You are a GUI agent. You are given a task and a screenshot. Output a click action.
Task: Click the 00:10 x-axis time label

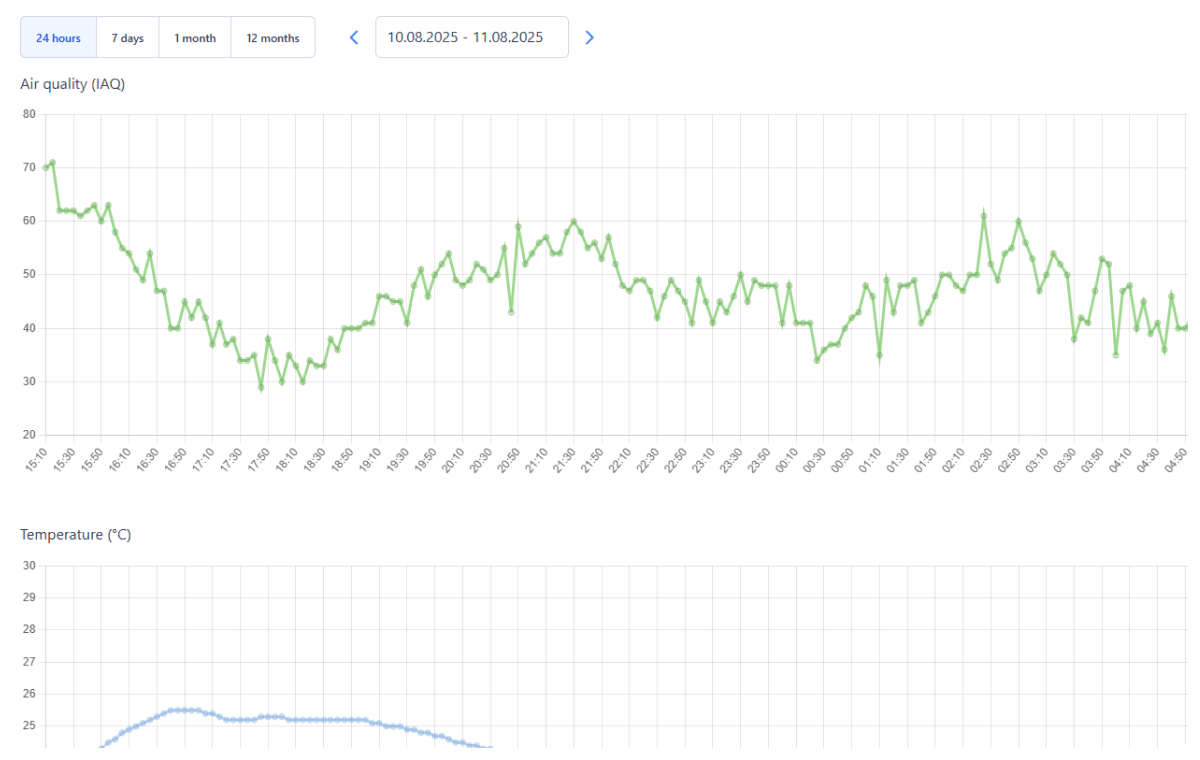(x=788, y=460)
